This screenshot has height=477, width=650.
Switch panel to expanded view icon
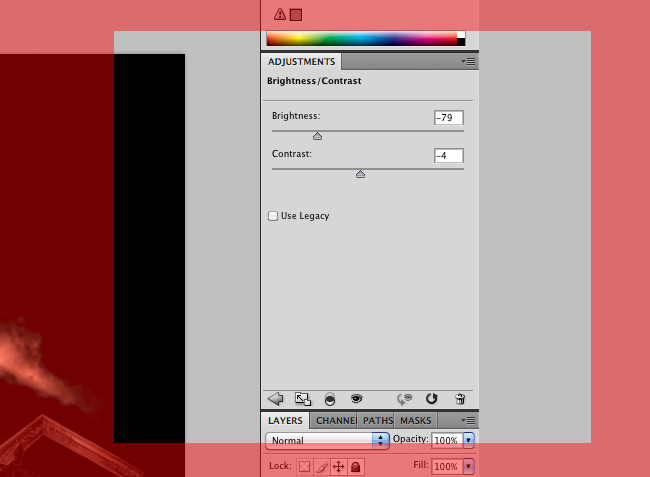[x=303, y=398]
